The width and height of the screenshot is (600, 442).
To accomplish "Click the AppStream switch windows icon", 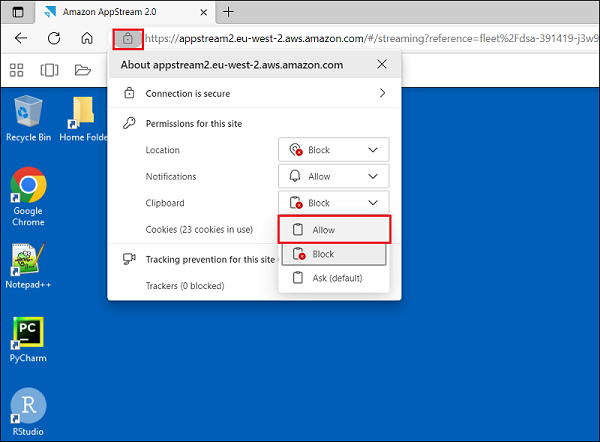I will [x=49, y=70].
